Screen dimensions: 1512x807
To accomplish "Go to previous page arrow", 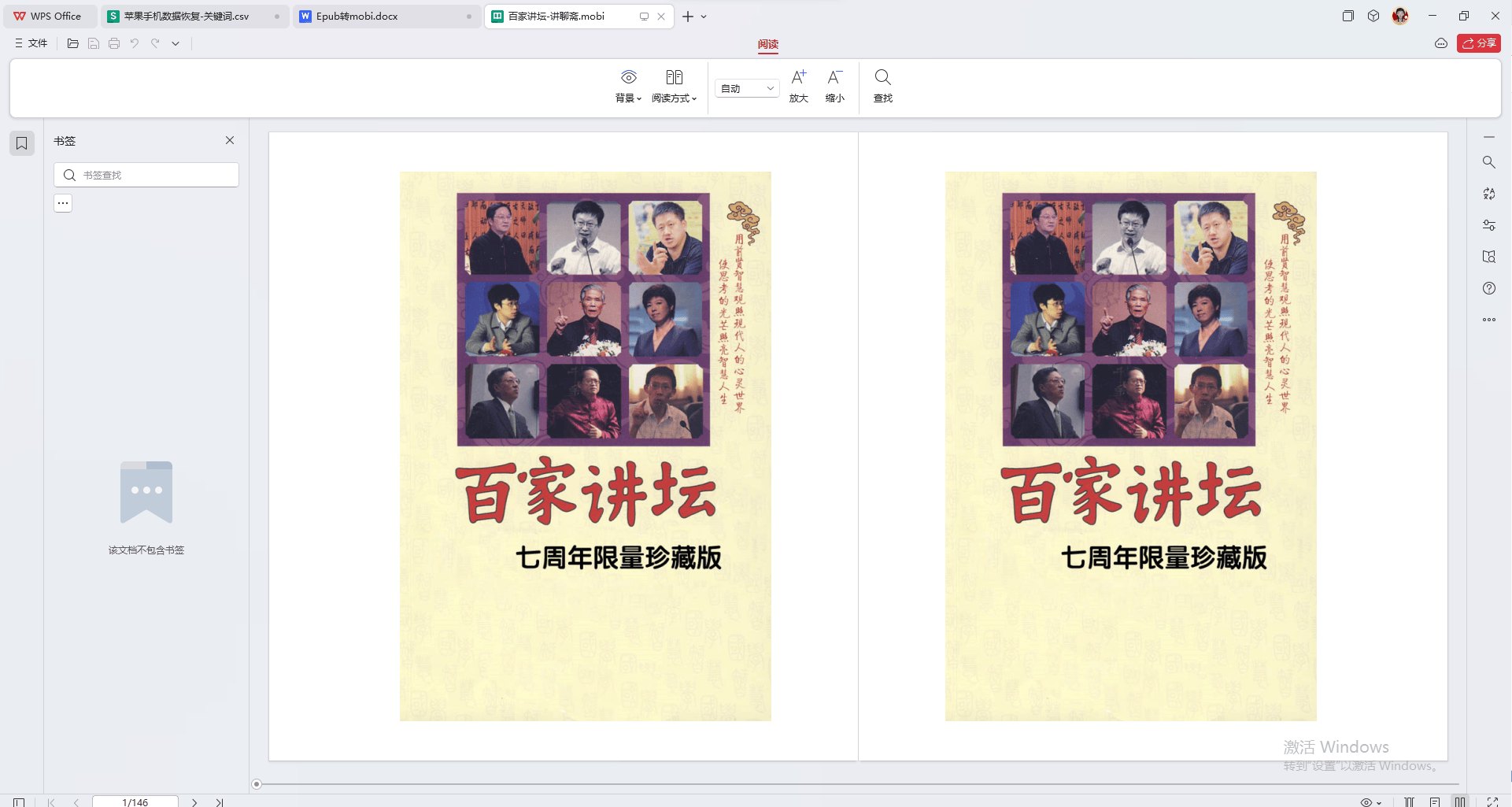I will pyautogui.click(x=76, y=802).
